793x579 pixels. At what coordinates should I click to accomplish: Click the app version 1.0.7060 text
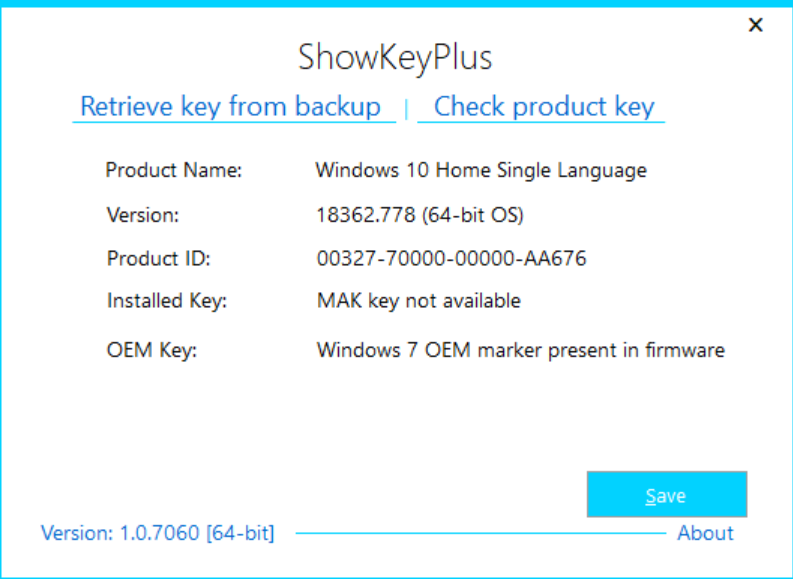click(157, 533)
